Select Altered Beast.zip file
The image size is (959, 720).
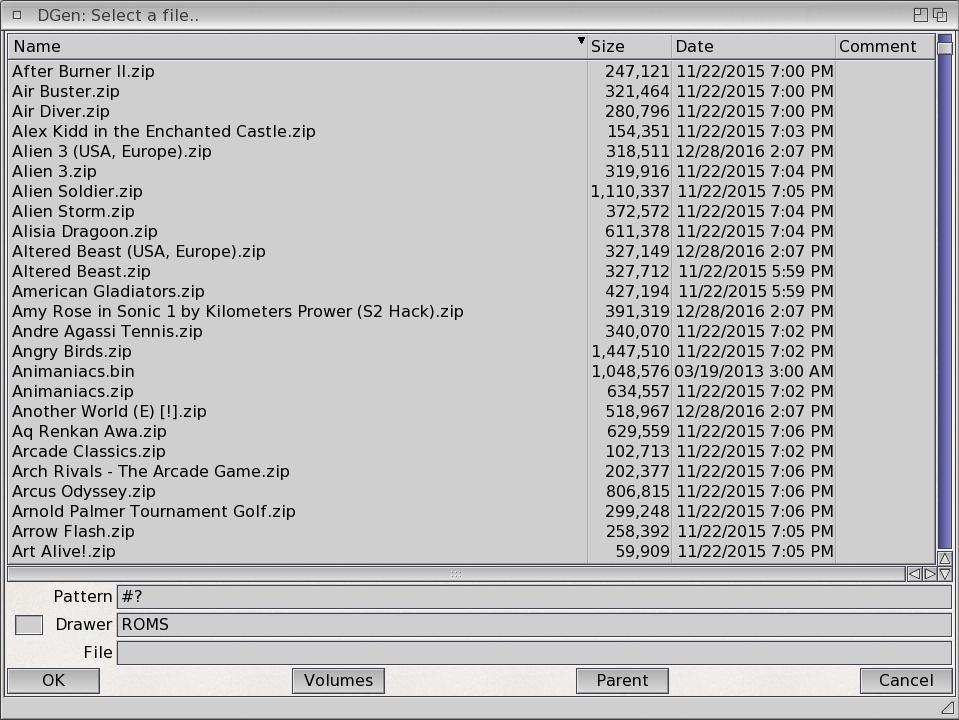tap(472, 272)
